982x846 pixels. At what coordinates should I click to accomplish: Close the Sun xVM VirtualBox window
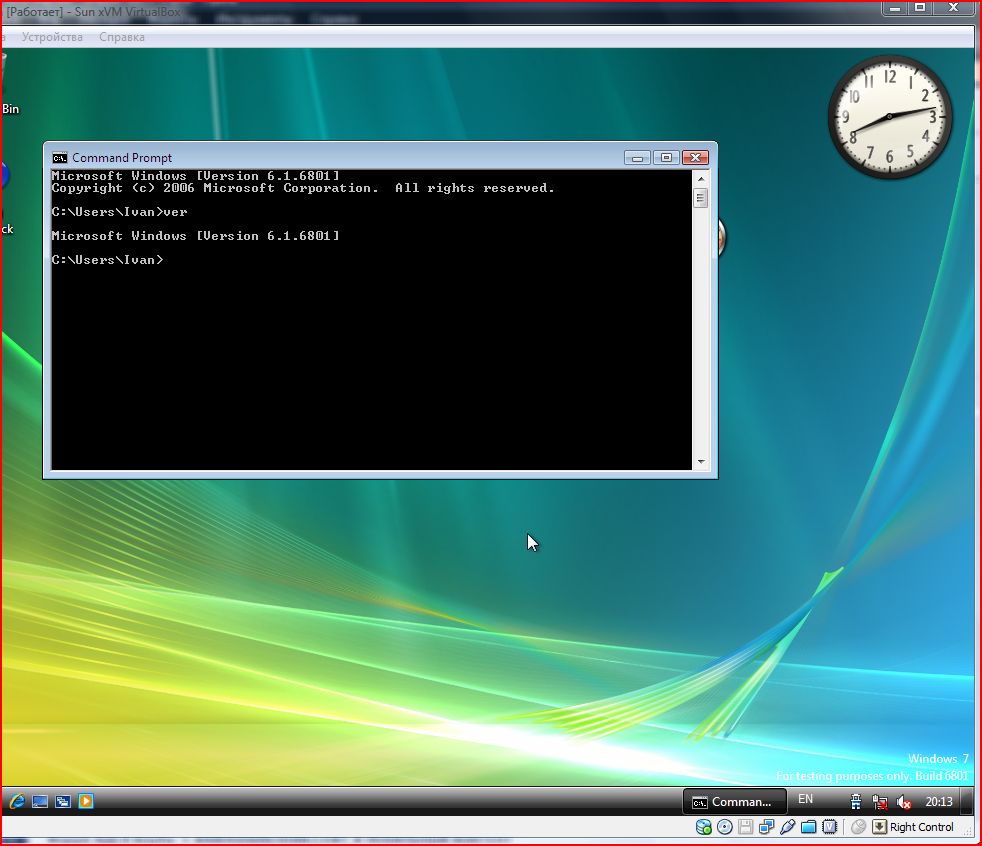pyautogui.click(x=954, y=8)
